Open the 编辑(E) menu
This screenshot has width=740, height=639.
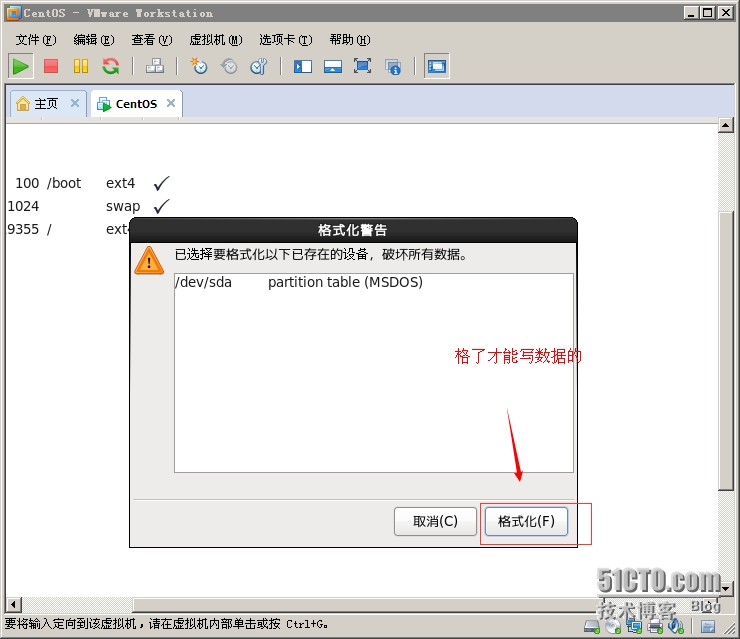[x=94, y=40]
